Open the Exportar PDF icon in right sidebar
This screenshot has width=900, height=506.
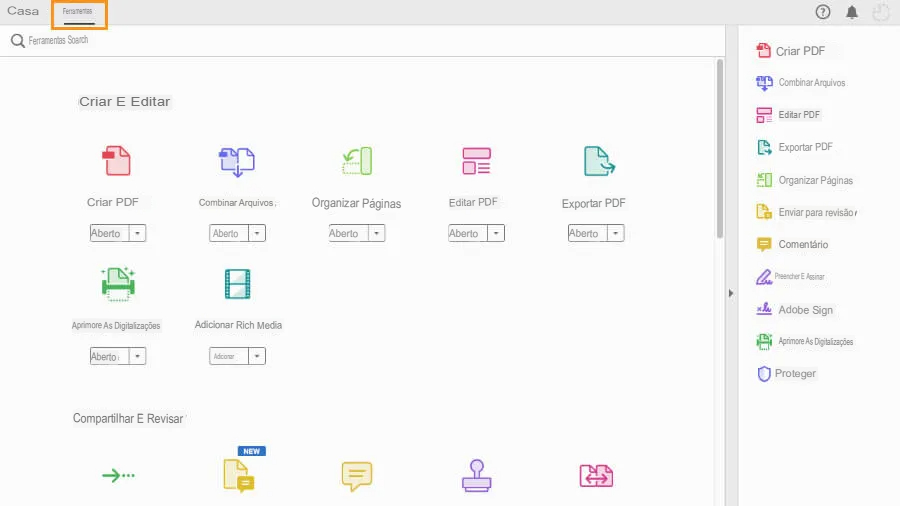pyautogui.click(x=764, y=147)
